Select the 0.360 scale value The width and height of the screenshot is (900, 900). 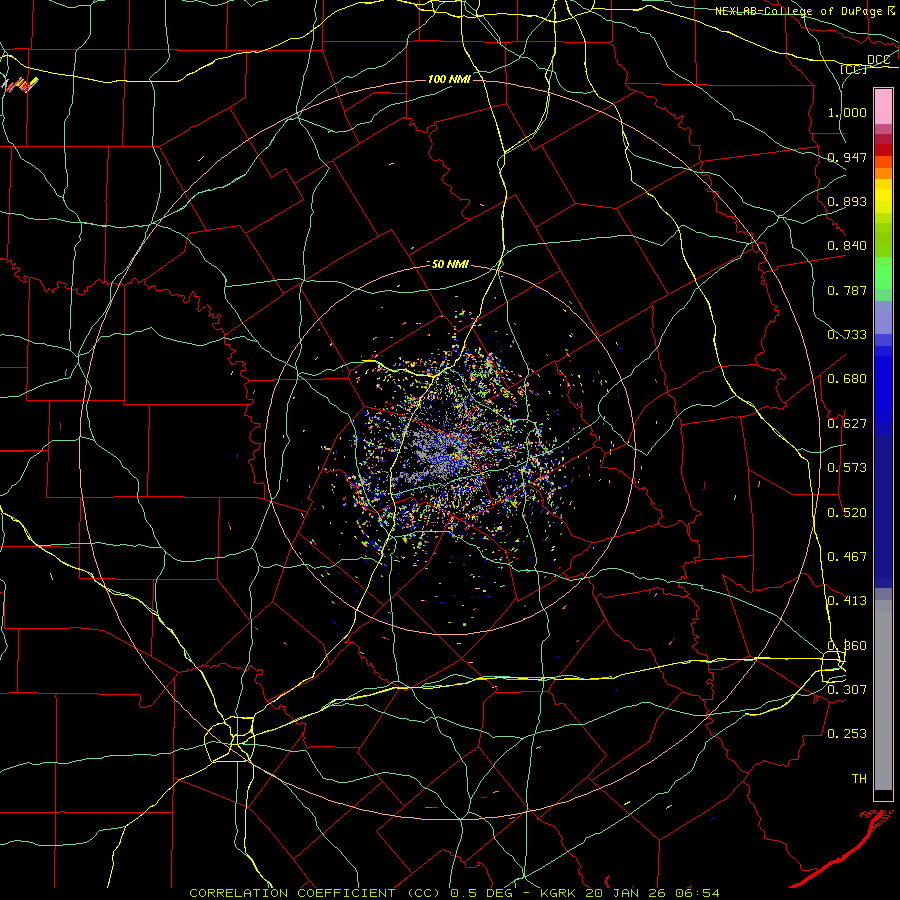point(847,646)
